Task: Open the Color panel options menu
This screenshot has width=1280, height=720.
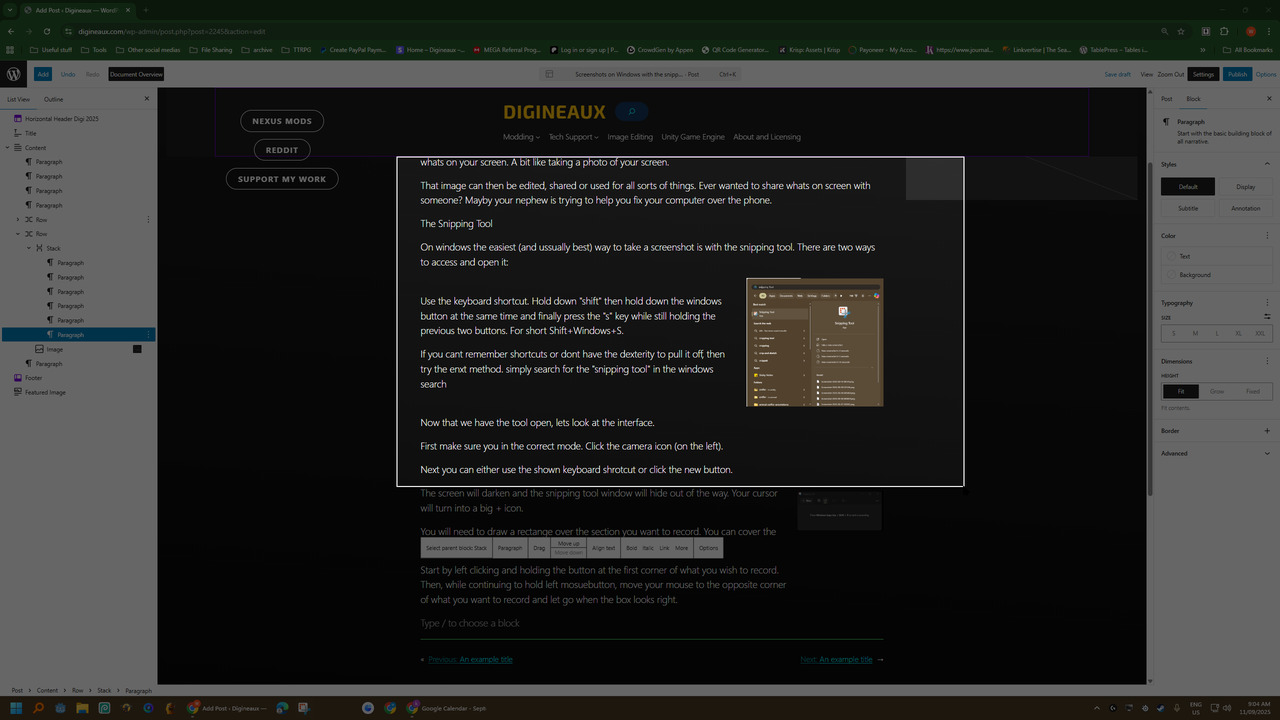Action: tap(1268, 236)
